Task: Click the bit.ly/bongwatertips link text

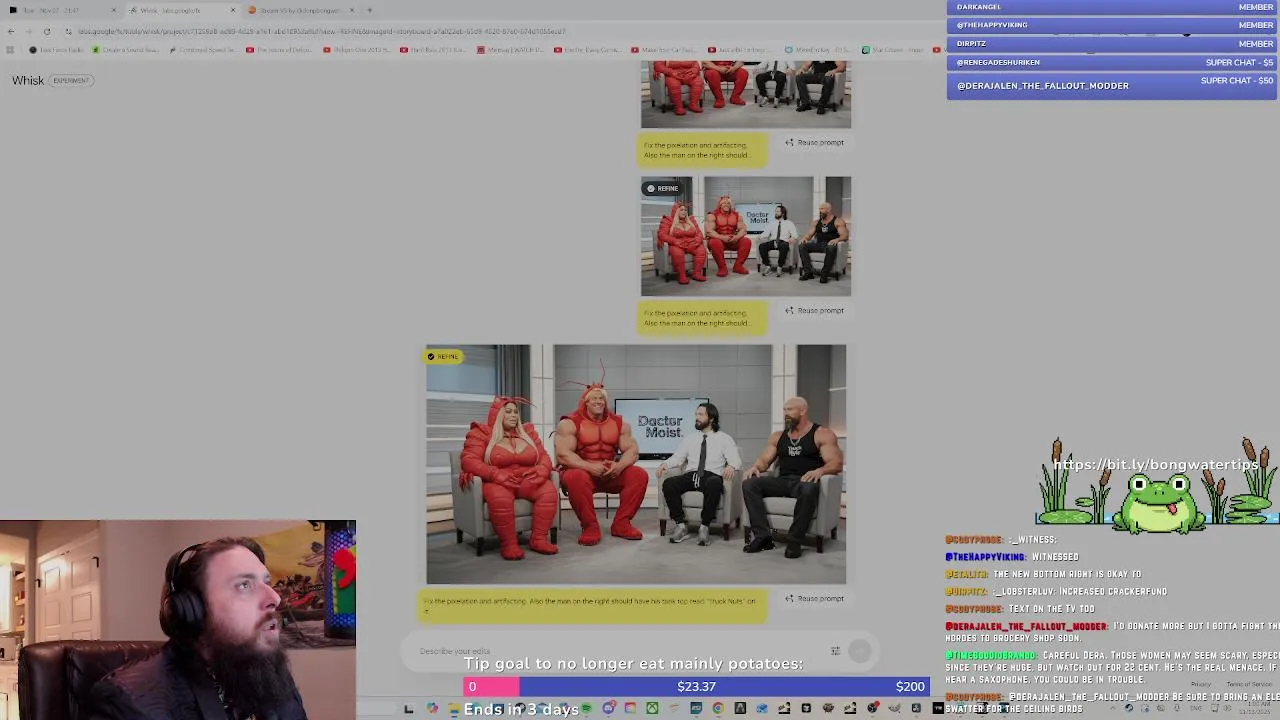Action: point(1155,464)
